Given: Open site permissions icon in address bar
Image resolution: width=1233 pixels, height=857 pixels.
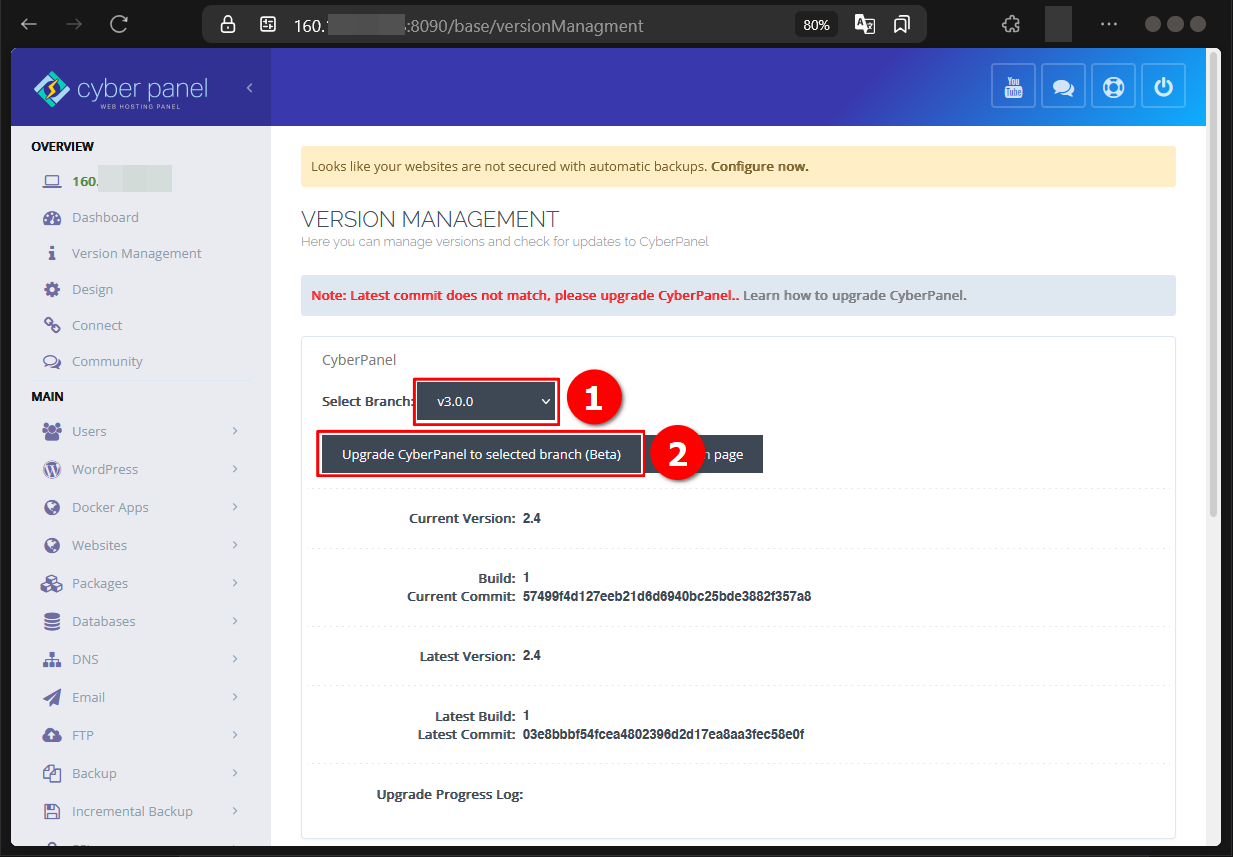Looking at the screenshot, I should click(267, 25).
